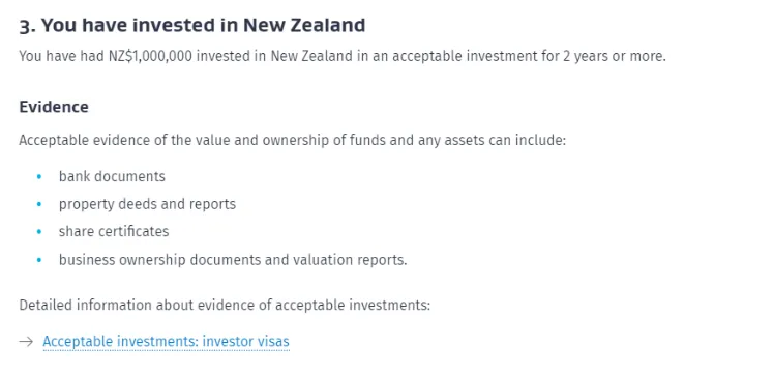This screenshot has height=374, width=774.
Task: Click 'New Zealand' in the section heading
Action: (x=304, y=25)
